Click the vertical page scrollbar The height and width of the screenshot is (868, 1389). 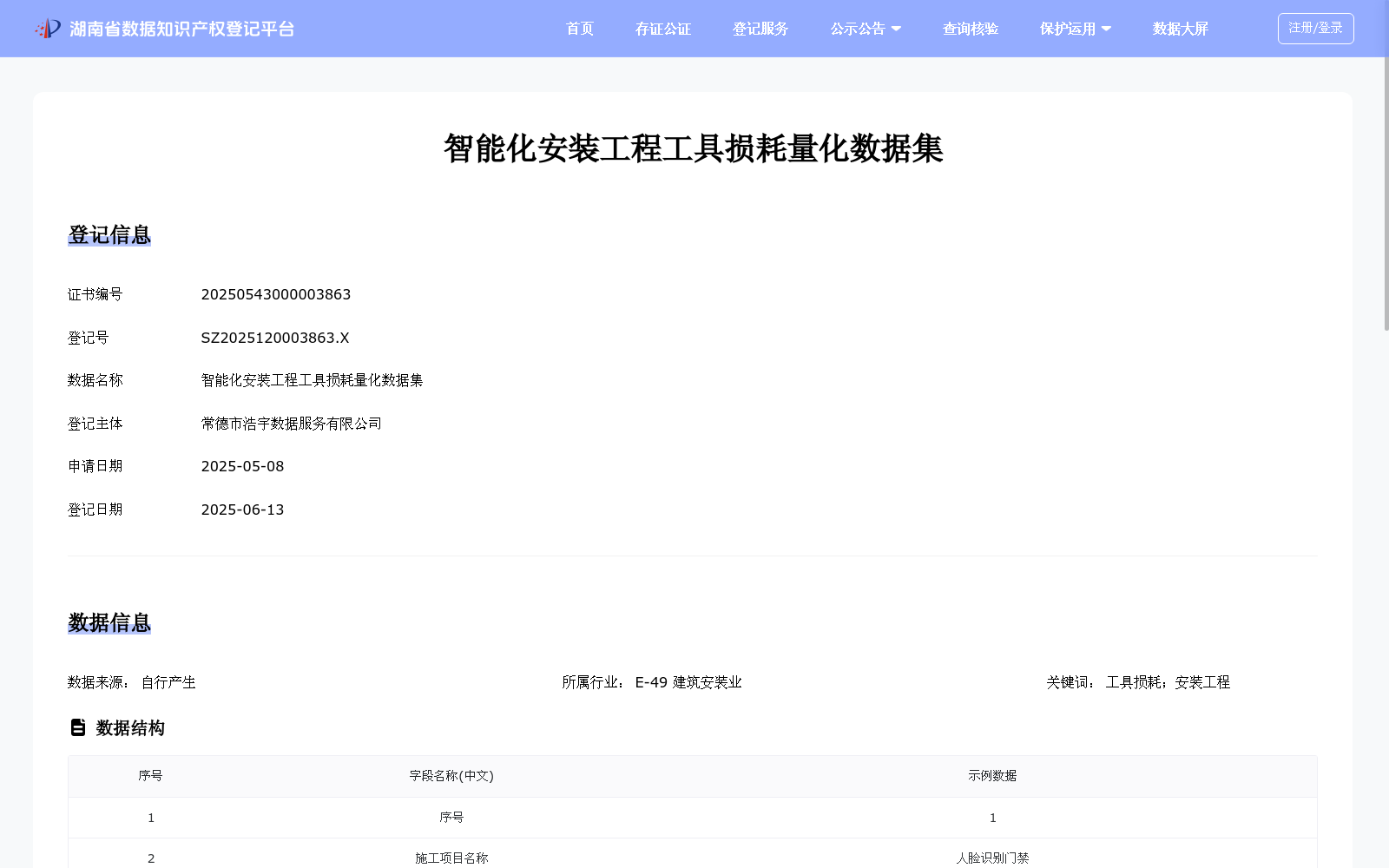click(x=1386, y=193)
